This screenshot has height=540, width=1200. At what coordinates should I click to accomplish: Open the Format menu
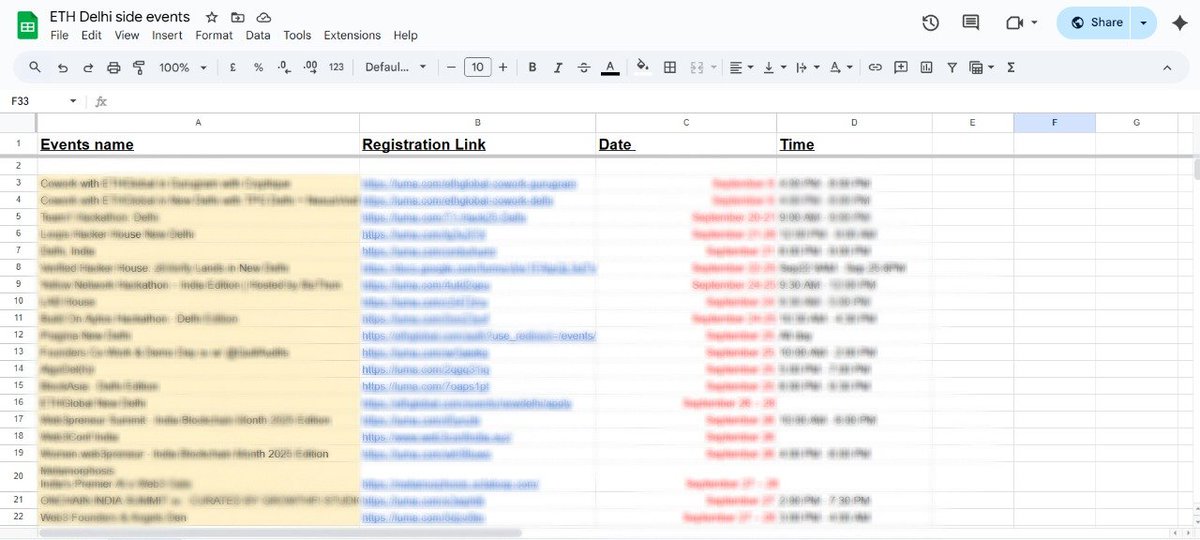click(x=214, y=35)
